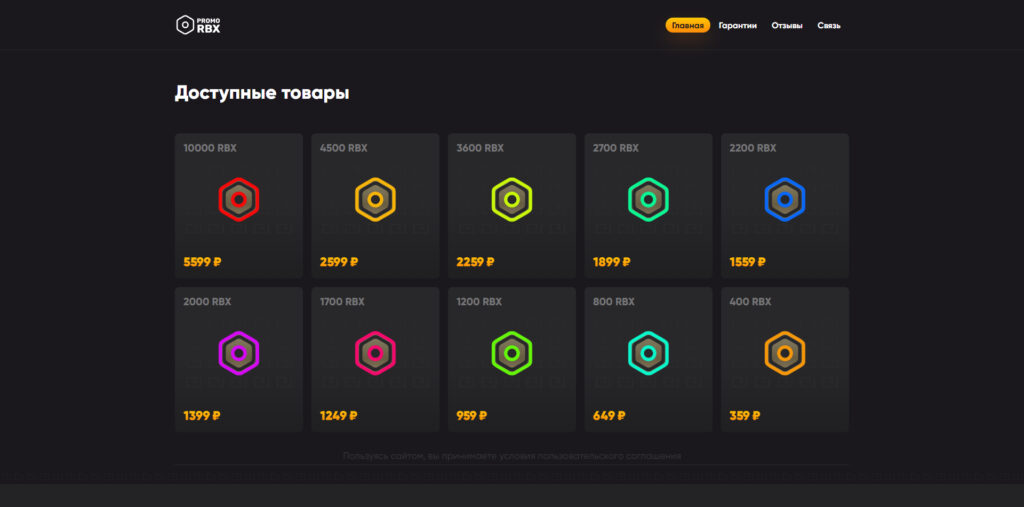This screenshot has height=507, width=1024.
Task: Click the 400 RBX title
Action: (x=750, y=302)
